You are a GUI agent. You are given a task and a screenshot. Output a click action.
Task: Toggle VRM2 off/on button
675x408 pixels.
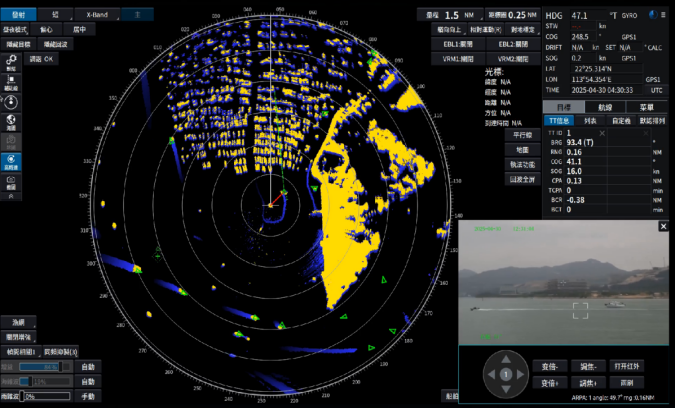[x=513, y=59]
